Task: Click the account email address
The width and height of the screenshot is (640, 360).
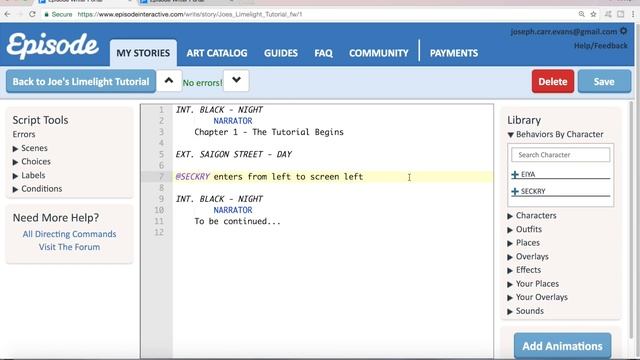Action: pos(564,31)
